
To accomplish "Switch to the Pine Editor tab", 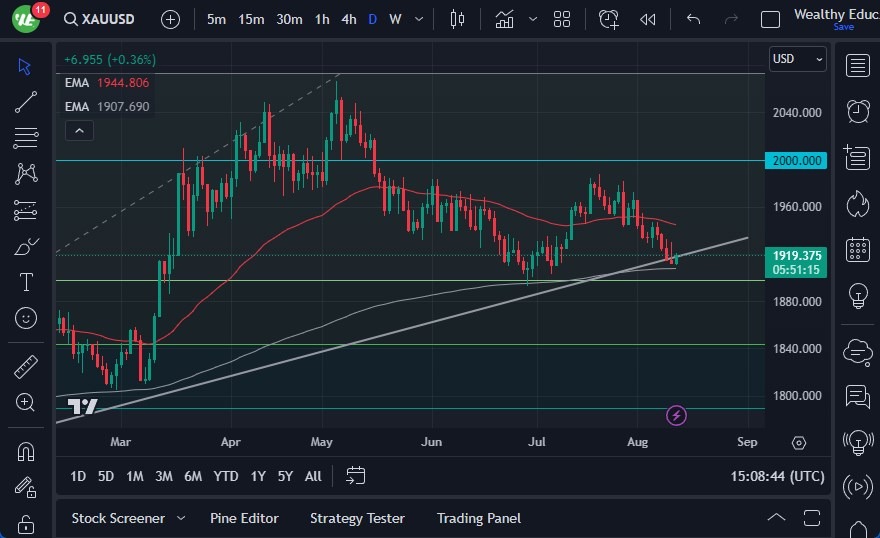I will click(244, 518).
